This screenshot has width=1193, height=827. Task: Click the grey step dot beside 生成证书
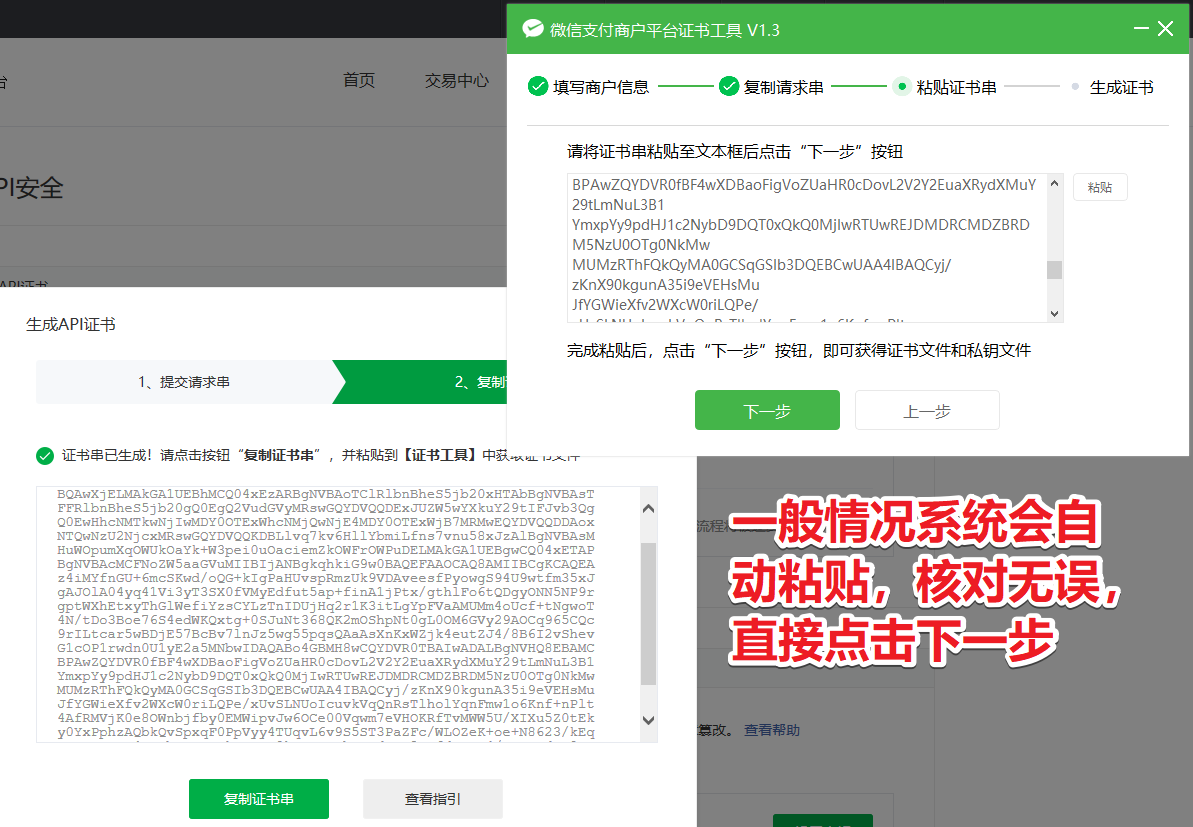tap(1074, 87)
